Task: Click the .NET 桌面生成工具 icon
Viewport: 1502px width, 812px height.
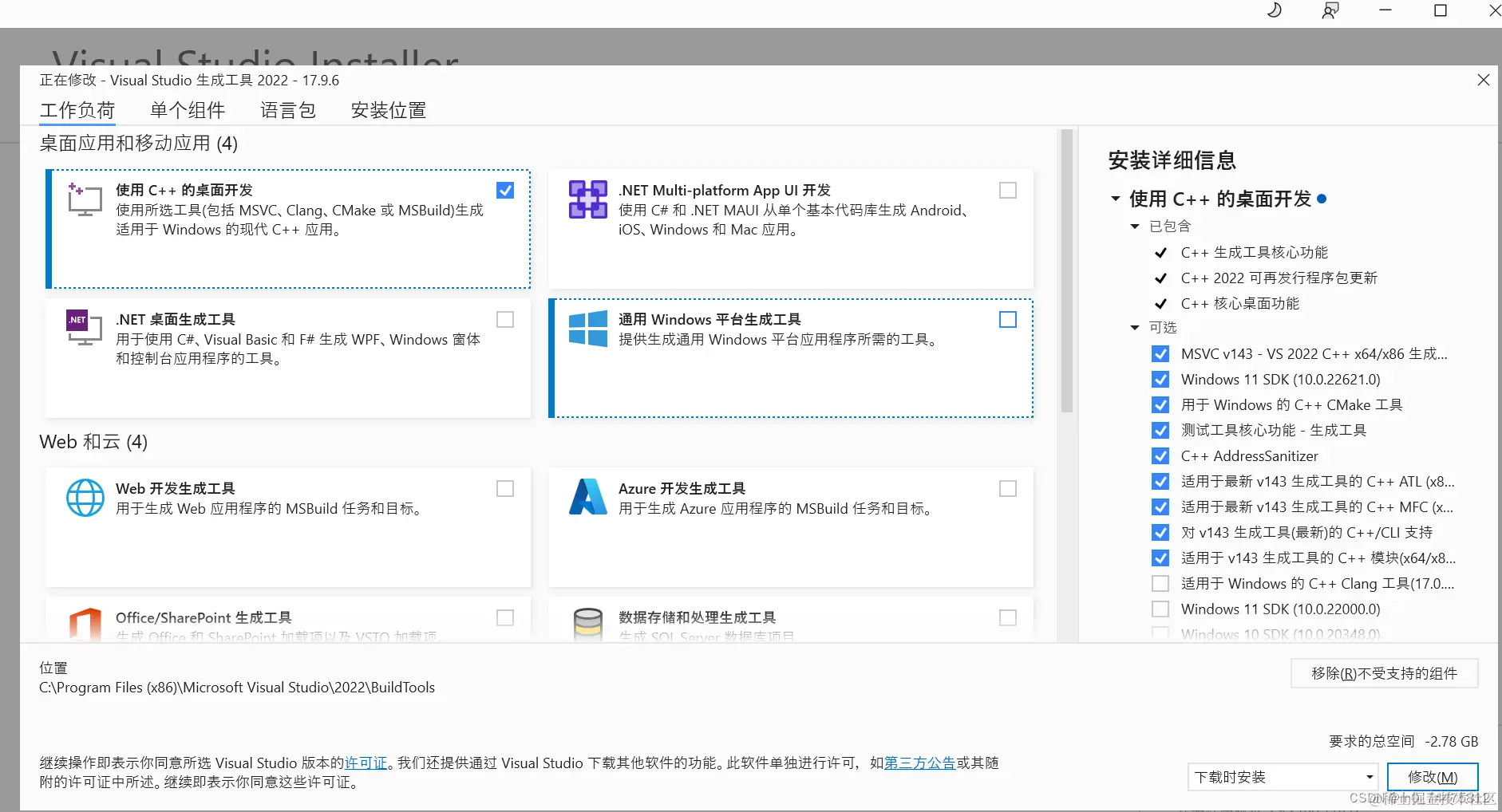Action: click(85, 327)
